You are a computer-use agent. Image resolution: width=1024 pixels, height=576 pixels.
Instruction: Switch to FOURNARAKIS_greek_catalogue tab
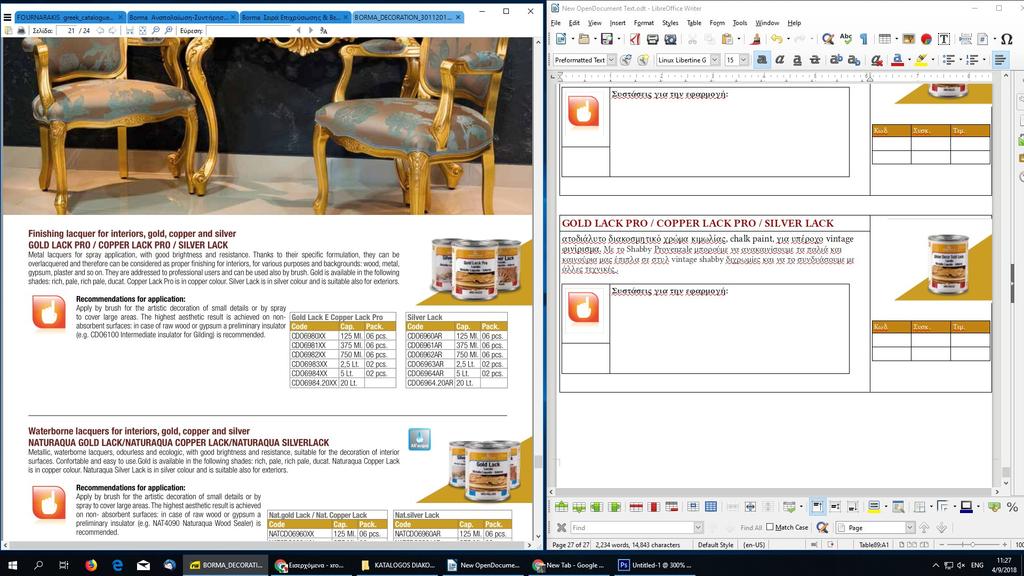[69, 17]
